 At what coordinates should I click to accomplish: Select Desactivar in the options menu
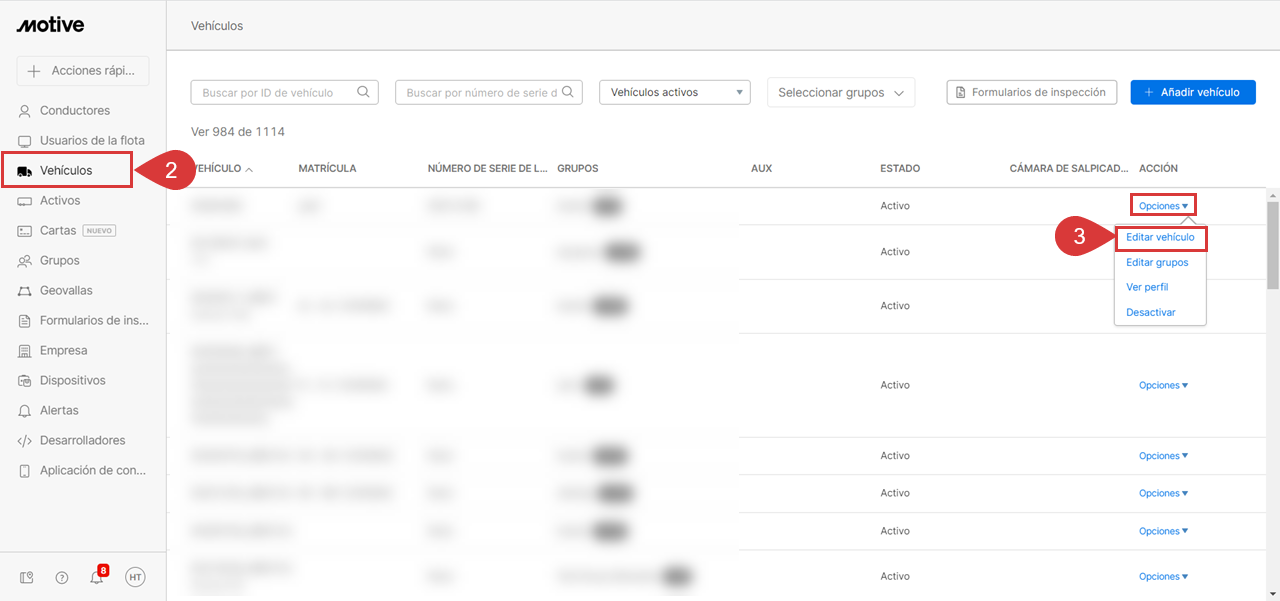click(1151, 313)
